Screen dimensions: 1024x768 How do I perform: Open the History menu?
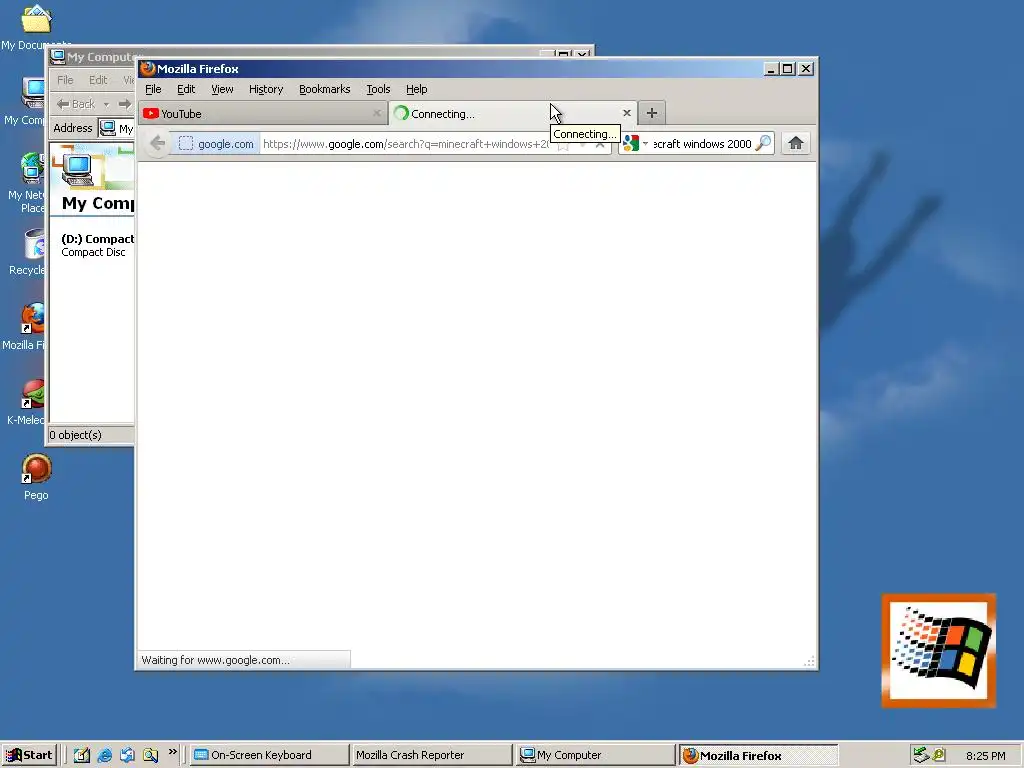[266, 89]
